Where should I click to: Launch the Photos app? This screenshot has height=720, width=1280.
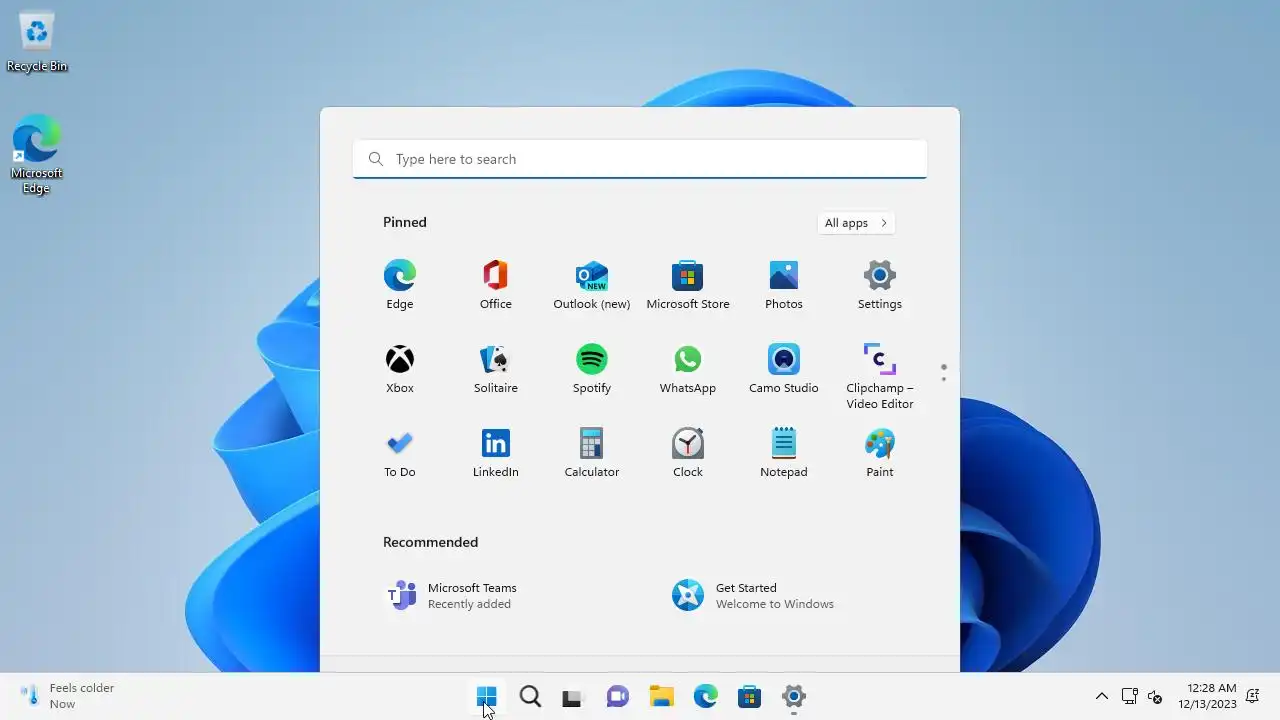(x=783, y=285)
